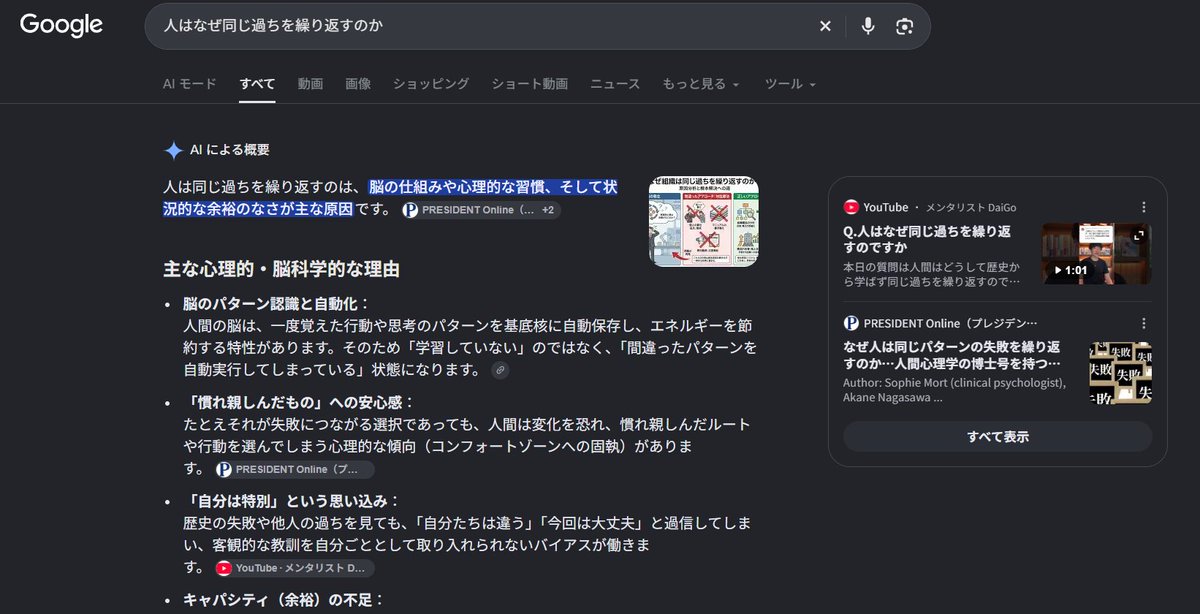Click link icon after 脳のパターン認識 paragraph
Screen dimensions: 1200x614
[x=500, y=370]
